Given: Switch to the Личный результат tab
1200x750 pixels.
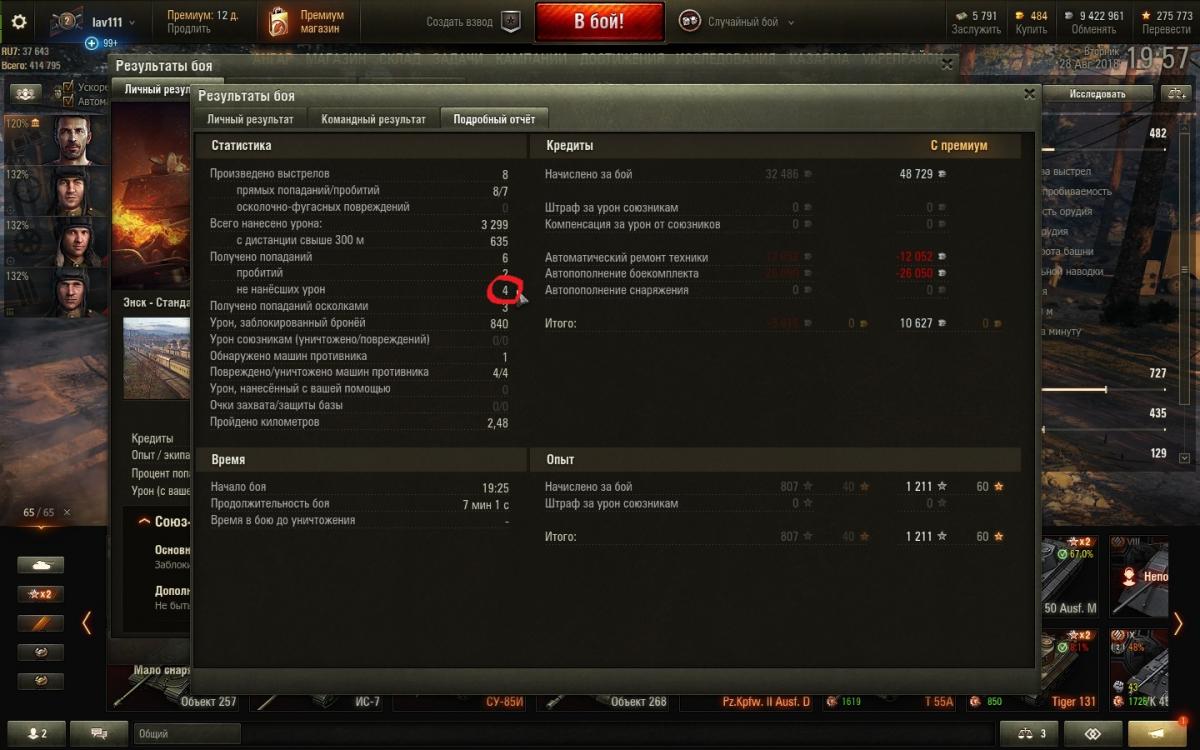Looking at the screenshot, I should pos(250,119).
